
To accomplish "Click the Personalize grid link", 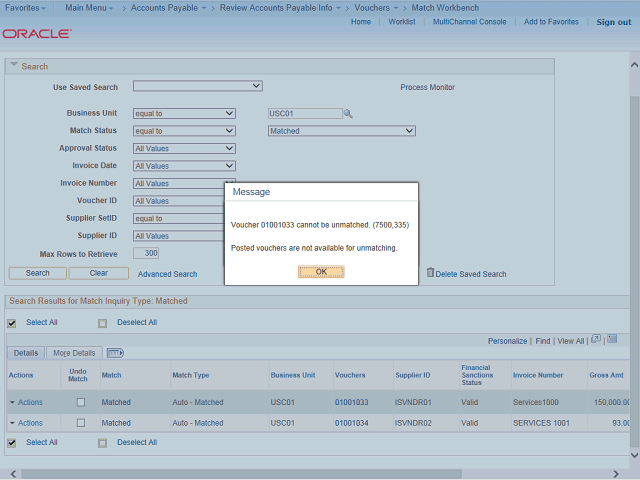I will click(x=507, y=341).
